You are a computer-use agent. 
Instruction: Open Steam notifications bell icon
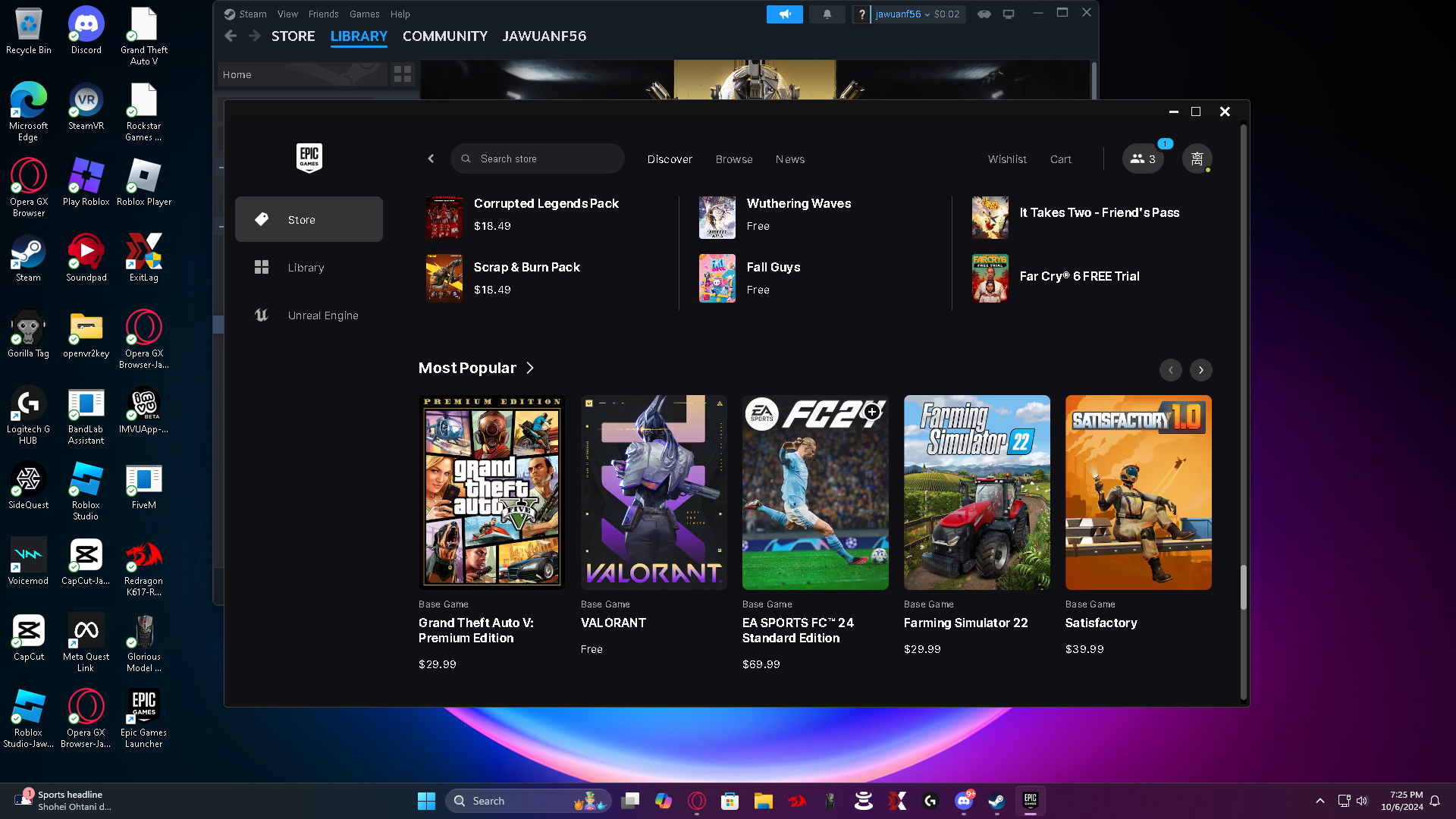pyautogui.click(x=827, y=14)
